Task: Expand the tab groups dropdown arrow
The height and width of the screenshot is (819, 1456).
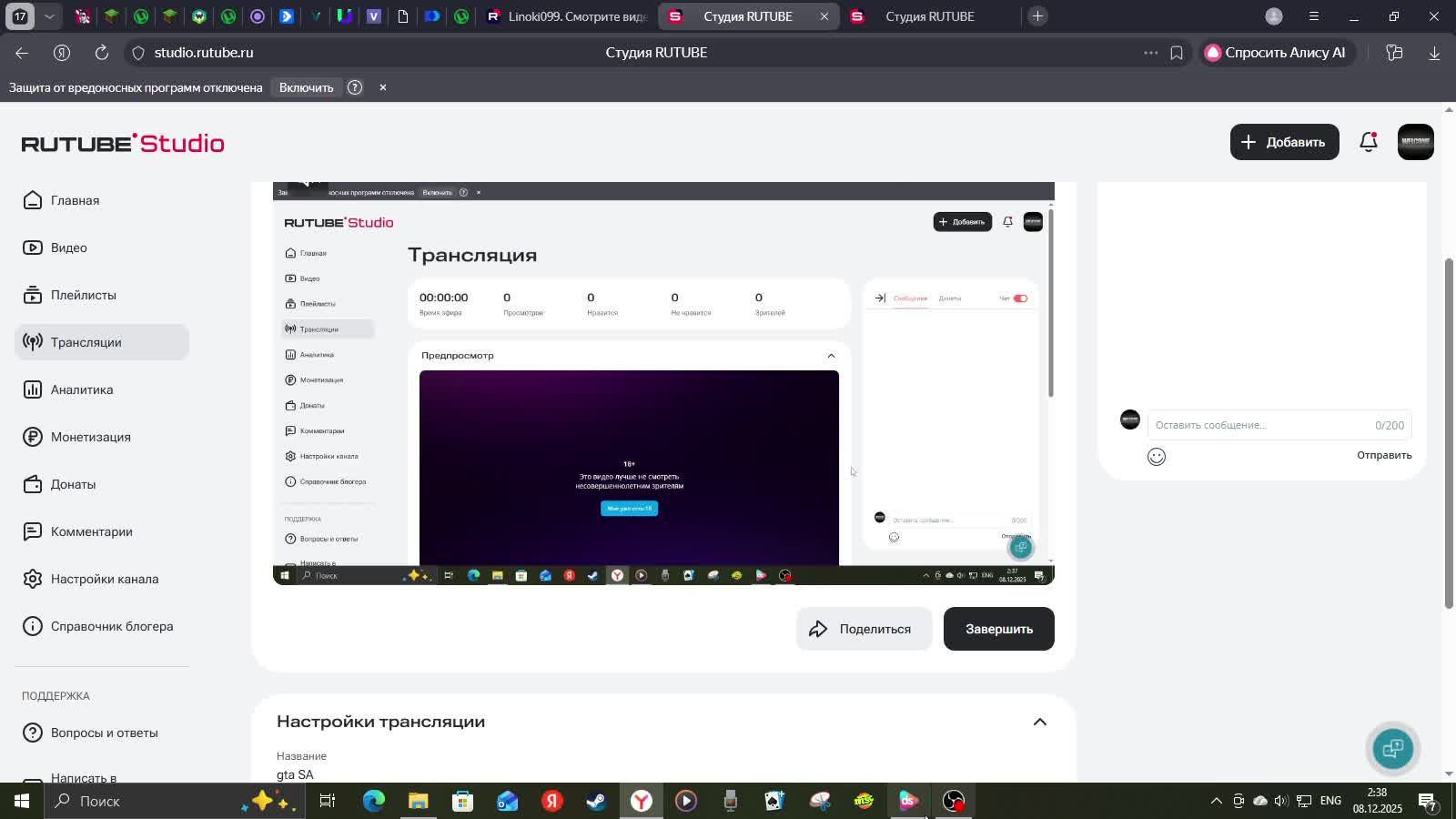Action: click(49, 16)
